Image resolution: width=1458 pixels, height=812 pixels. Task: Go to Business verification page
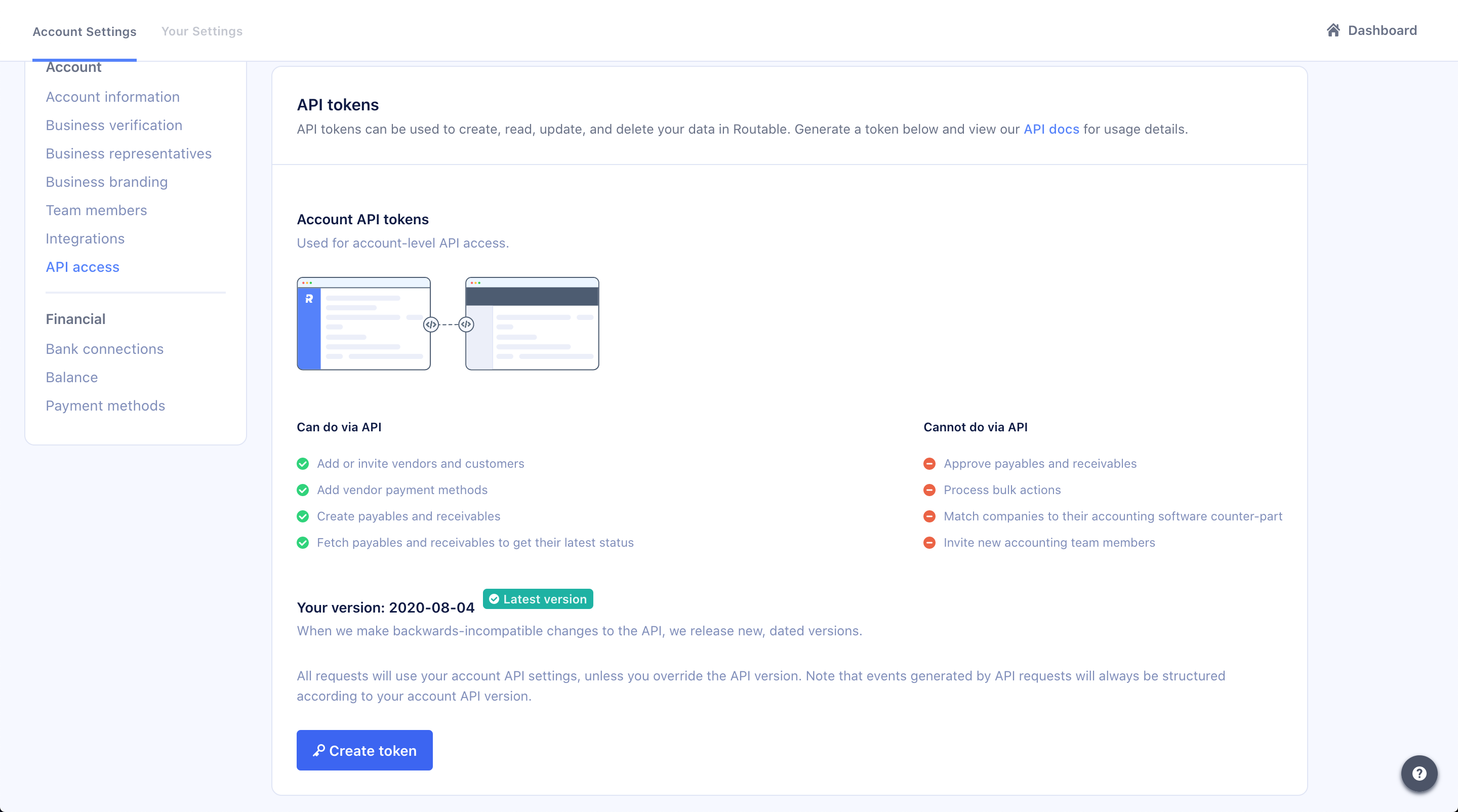[114, 125]
